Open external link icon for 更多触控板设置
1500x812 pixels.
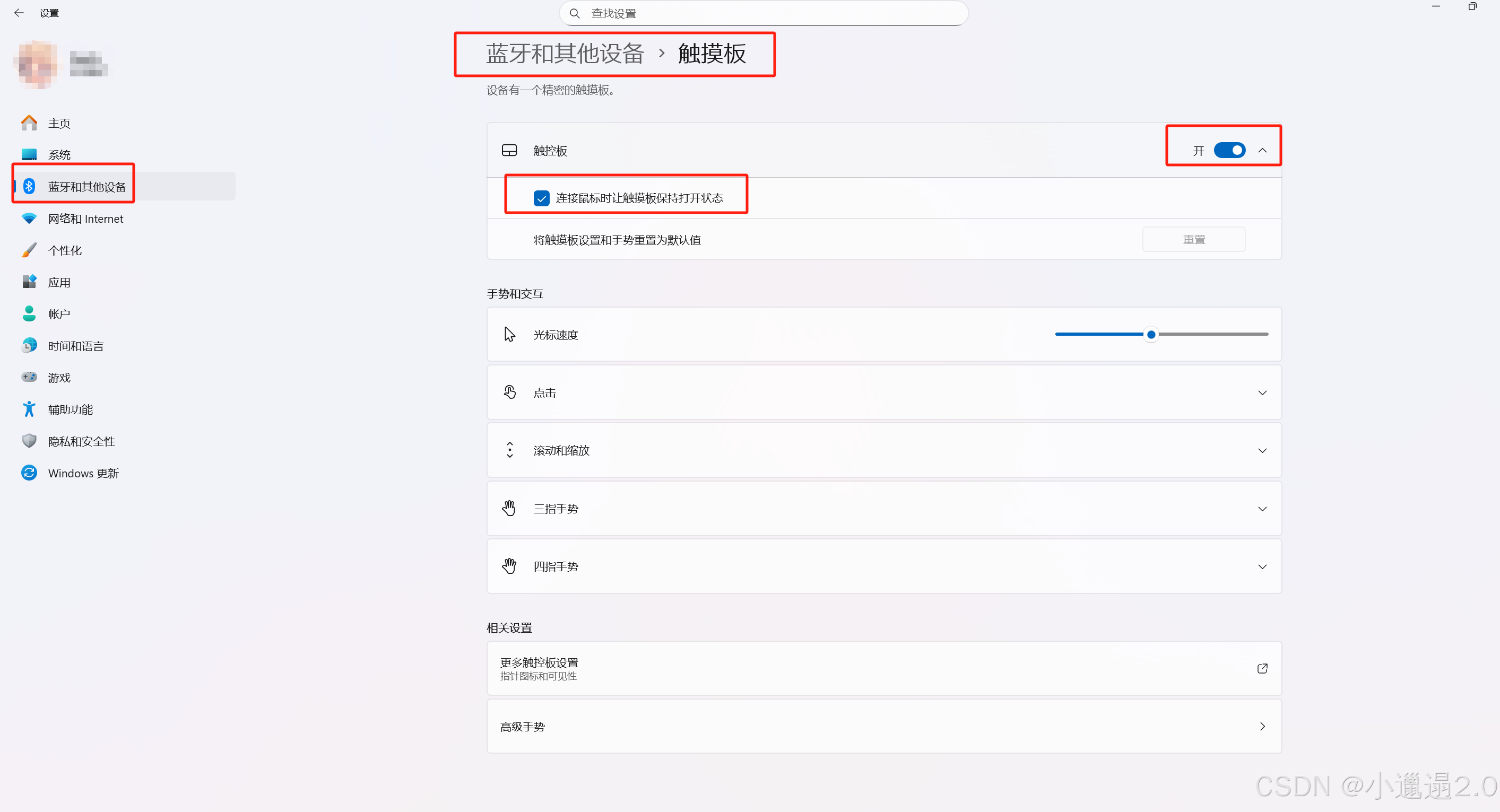1262,668
